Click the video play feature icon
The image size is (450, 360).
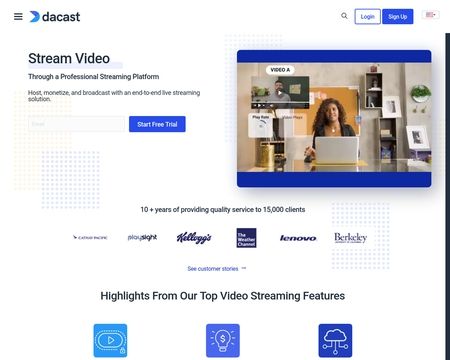point(110,340)
